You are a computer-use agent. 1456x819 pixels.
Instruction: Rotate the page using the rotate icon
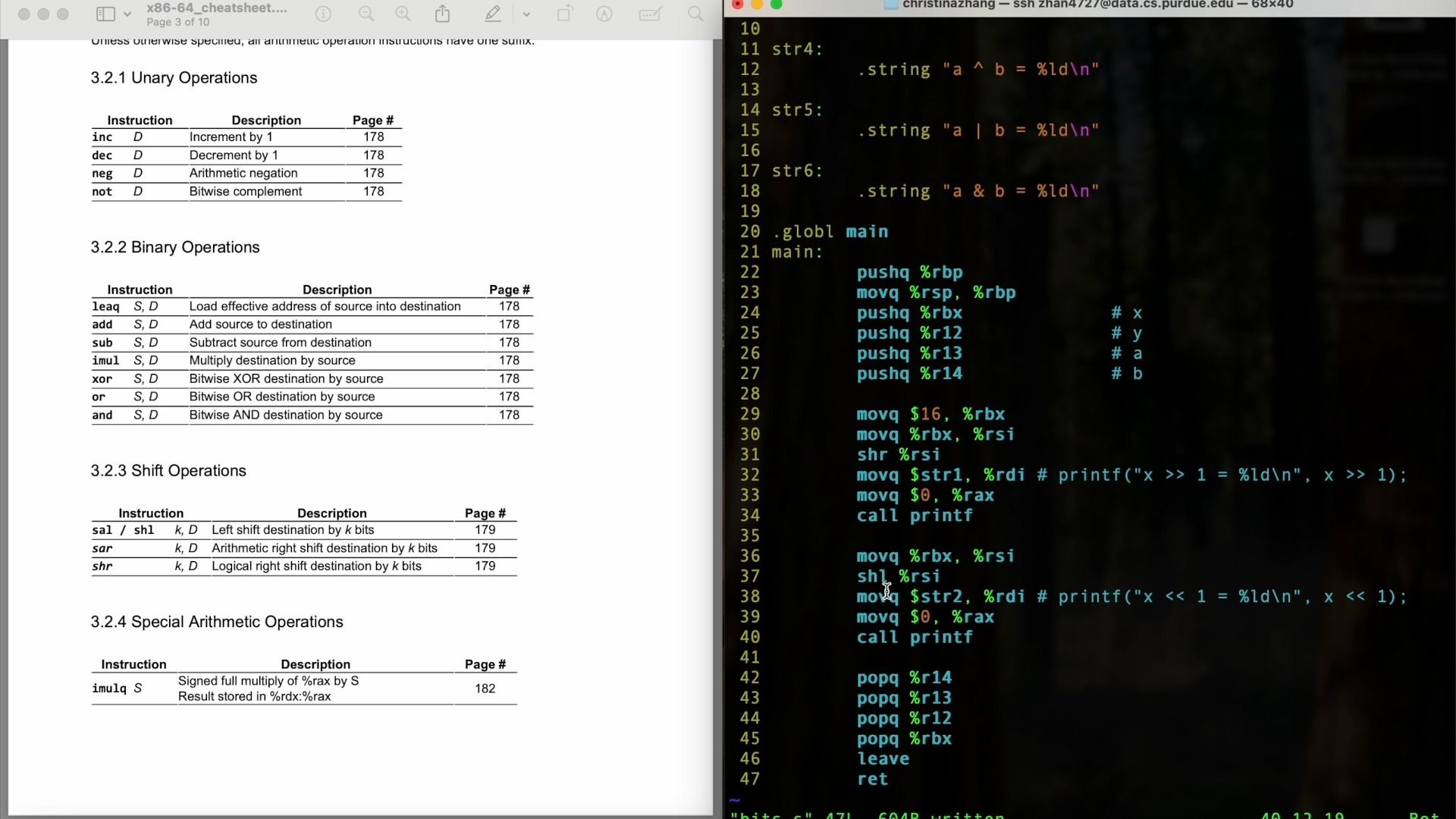(x=564, y=14)
